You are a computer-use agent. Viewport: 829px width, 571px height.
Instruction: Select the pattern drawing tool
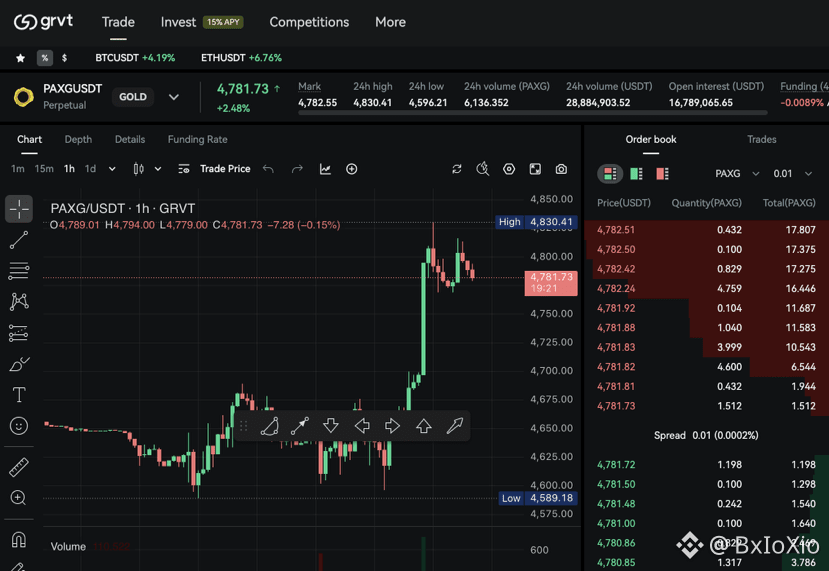pos(19,301)
